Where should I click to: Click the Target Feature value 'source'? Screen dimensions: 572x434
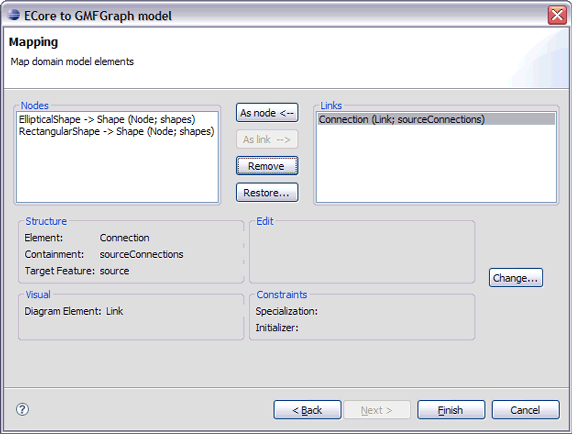(115, 271)
